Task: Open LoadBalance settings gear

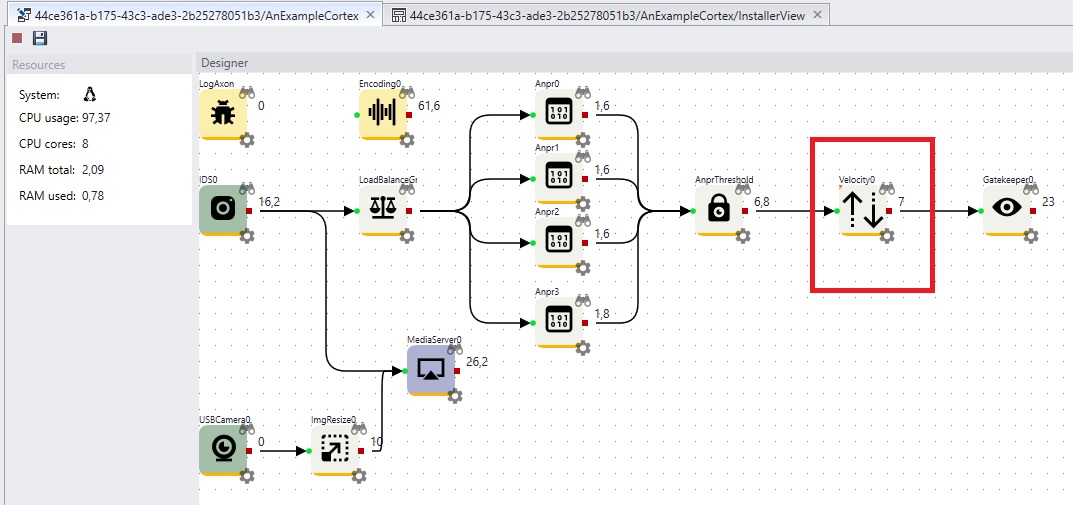Action: [x=406, y=236]
